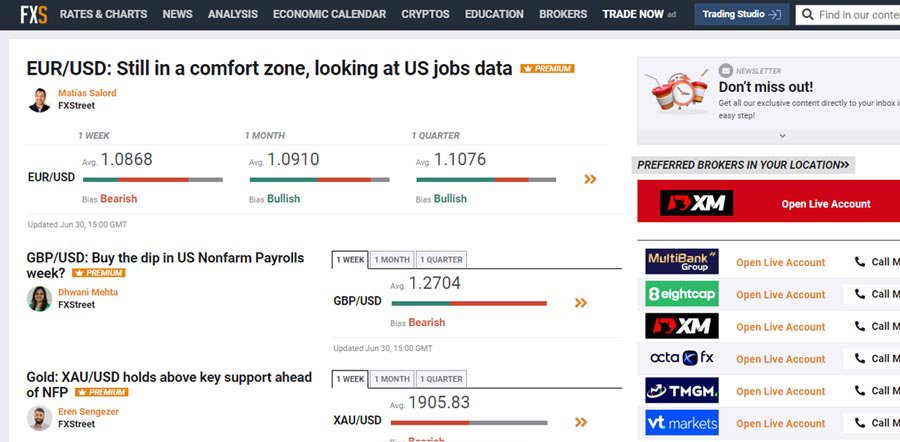Open the Cryptos menu item
The image size is (900, 442).
(425, 14)
